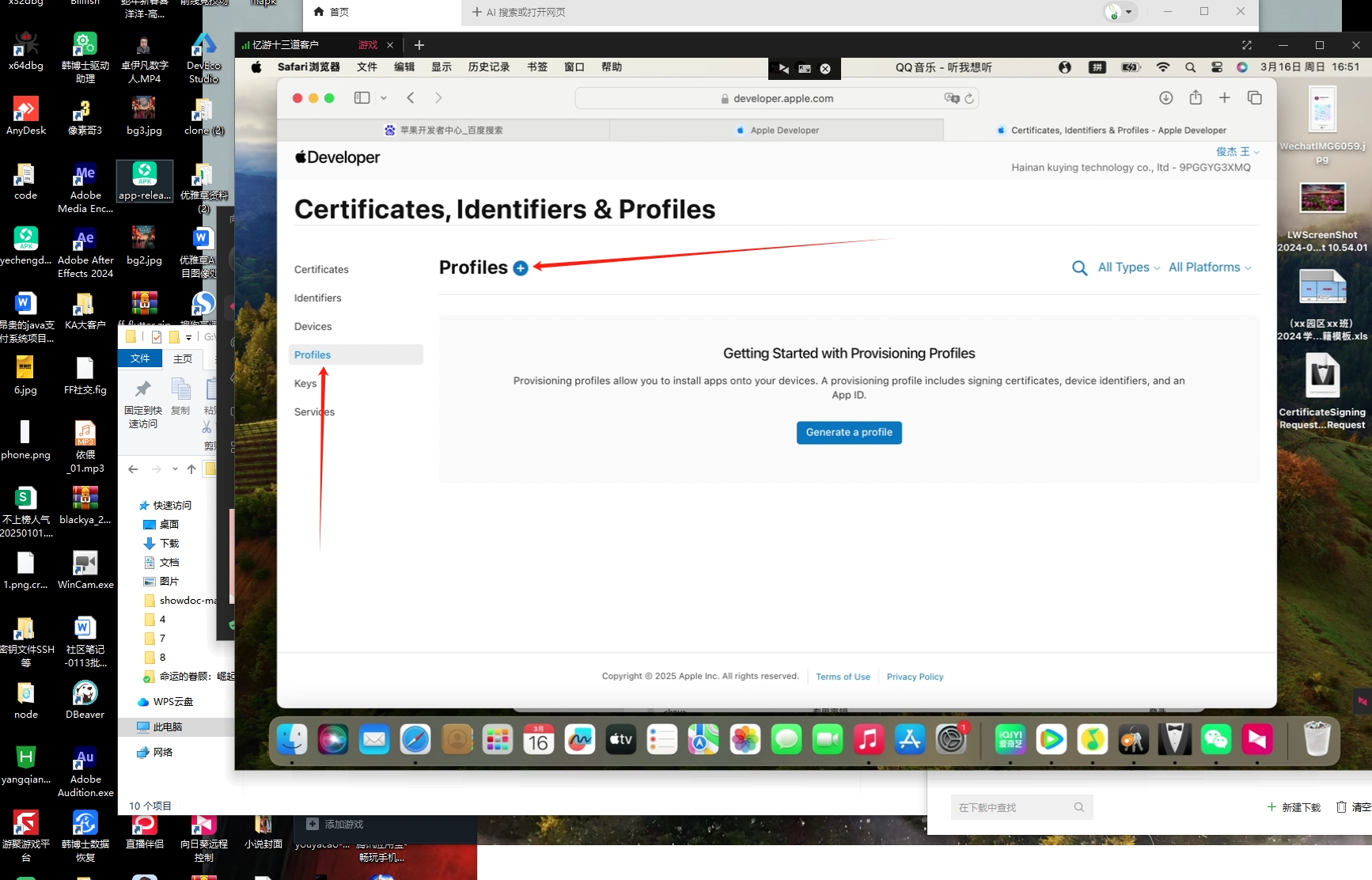Viewport: 1372px width, 880px height.
Task: Expand the All Types filter dropdown
Action: 1129,267
